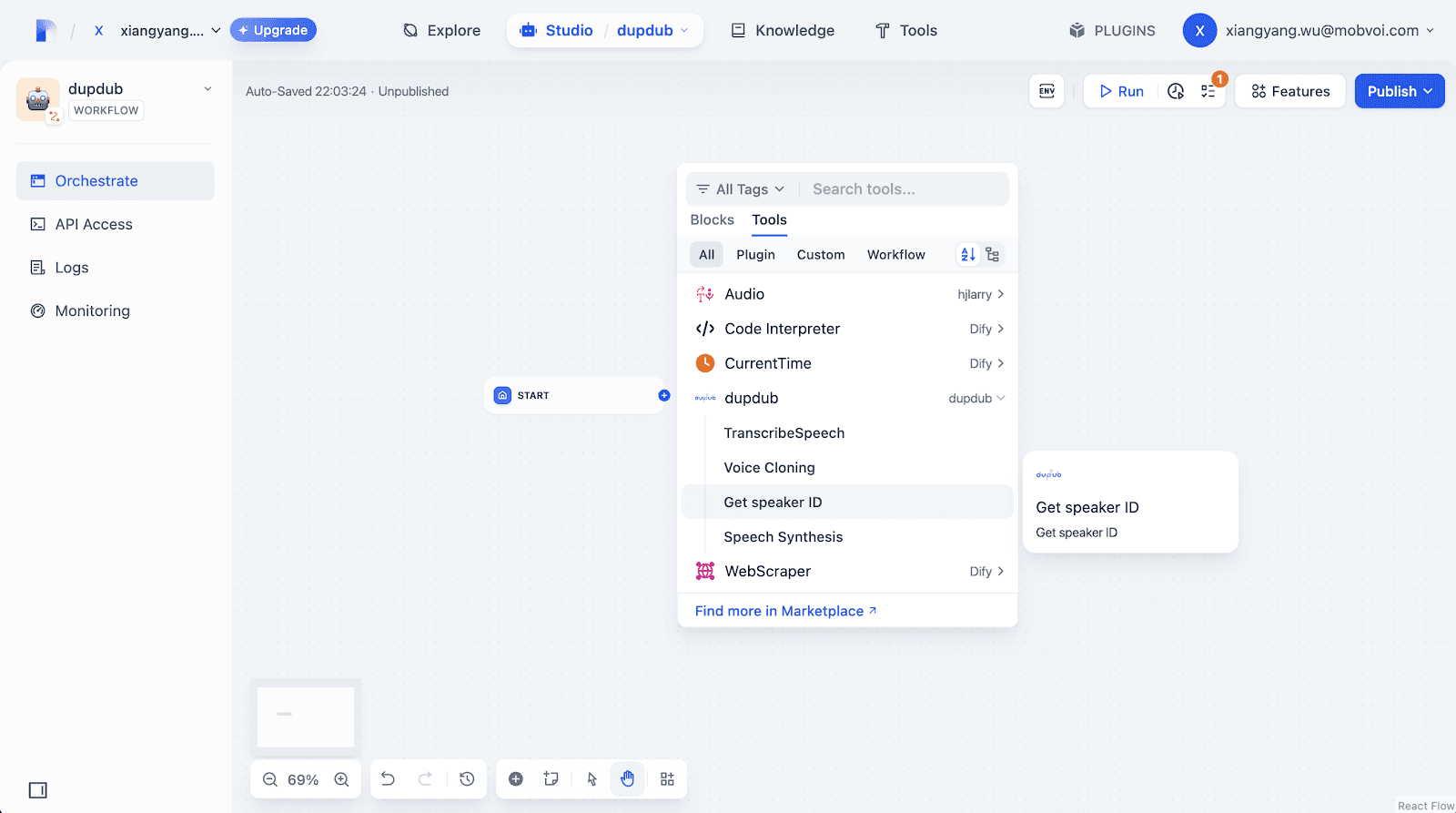Click the zoom in magnifier icon

click(341, 779)
